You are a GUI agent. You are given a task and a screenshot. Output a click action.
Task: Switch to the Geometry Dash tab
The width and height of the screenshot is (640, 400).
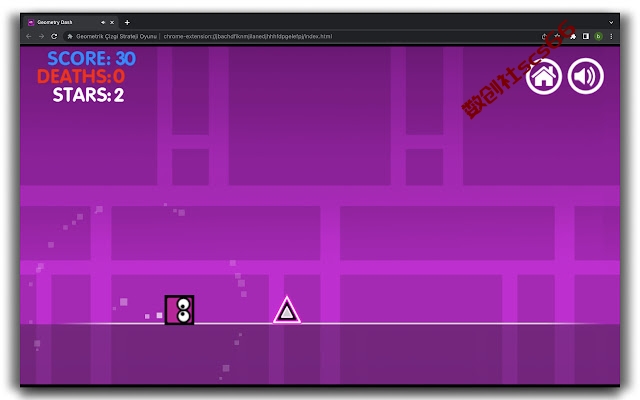(x=70, y=22)
